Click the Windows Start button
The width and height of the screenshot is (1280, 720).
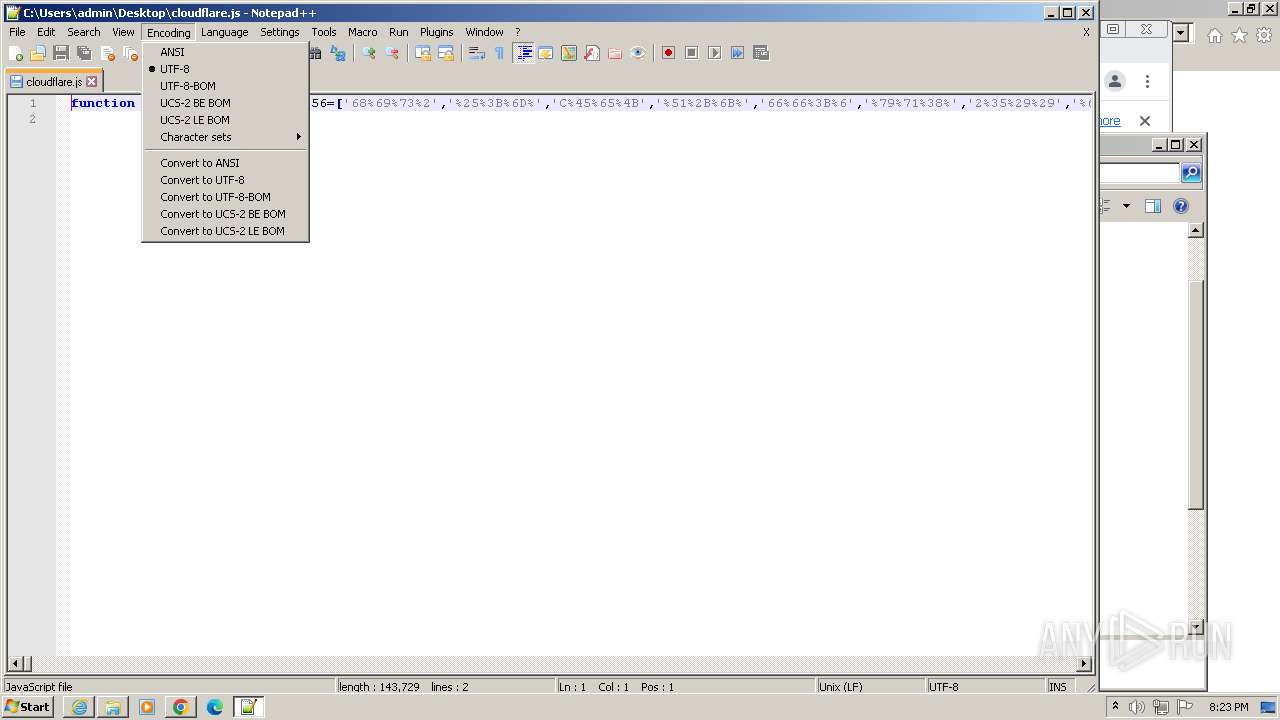coord(28,707)
